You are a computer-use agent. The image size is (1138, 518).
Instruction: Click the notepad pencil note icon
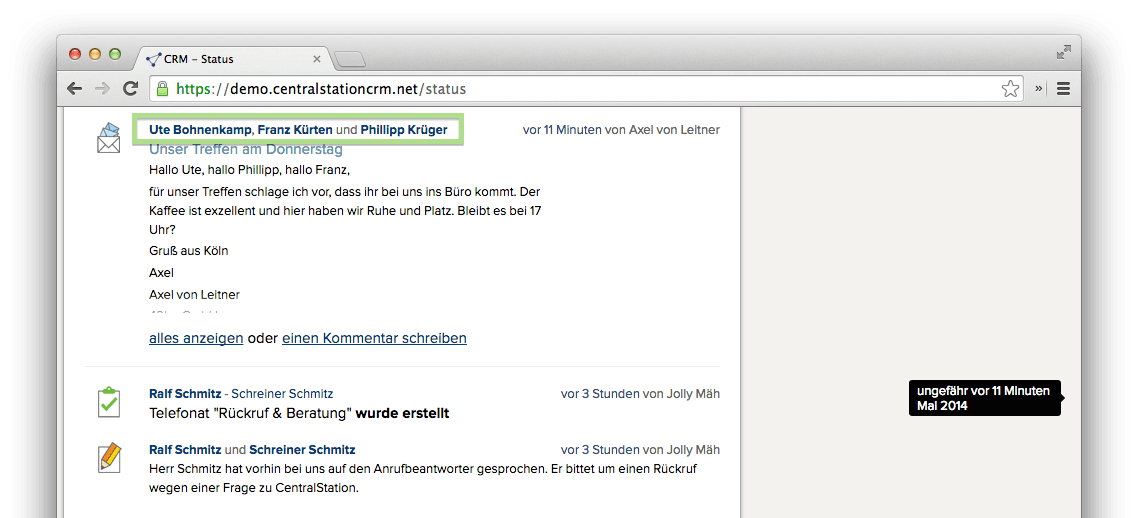point(108,458)
